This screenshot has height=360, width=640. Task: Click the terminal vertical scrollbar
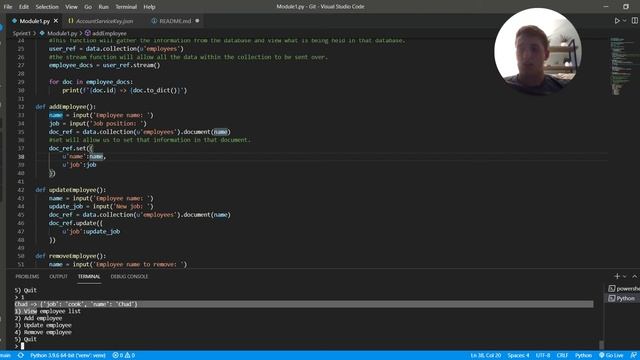point(601,345)
